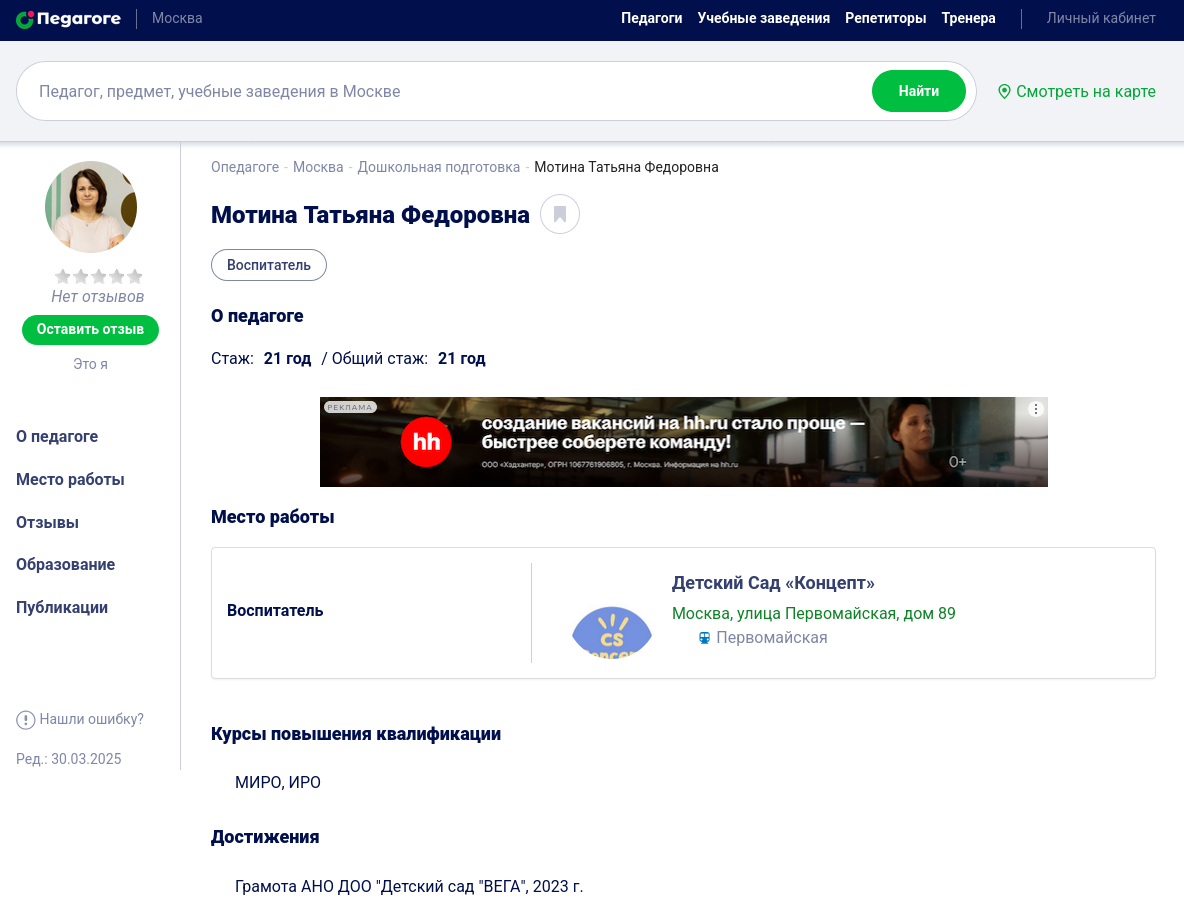Open the ad options via three-dot icon

click(x=1036, y=408)
